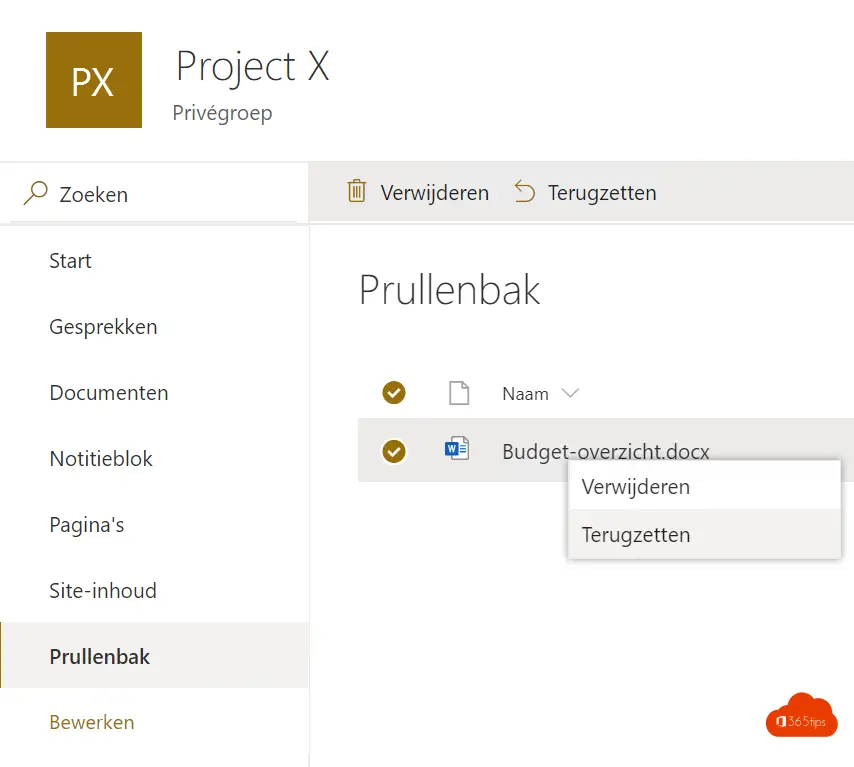This screenshot has width=854, height=767.
Task: Click the PX site logo tile
Action: coord(94,80)
